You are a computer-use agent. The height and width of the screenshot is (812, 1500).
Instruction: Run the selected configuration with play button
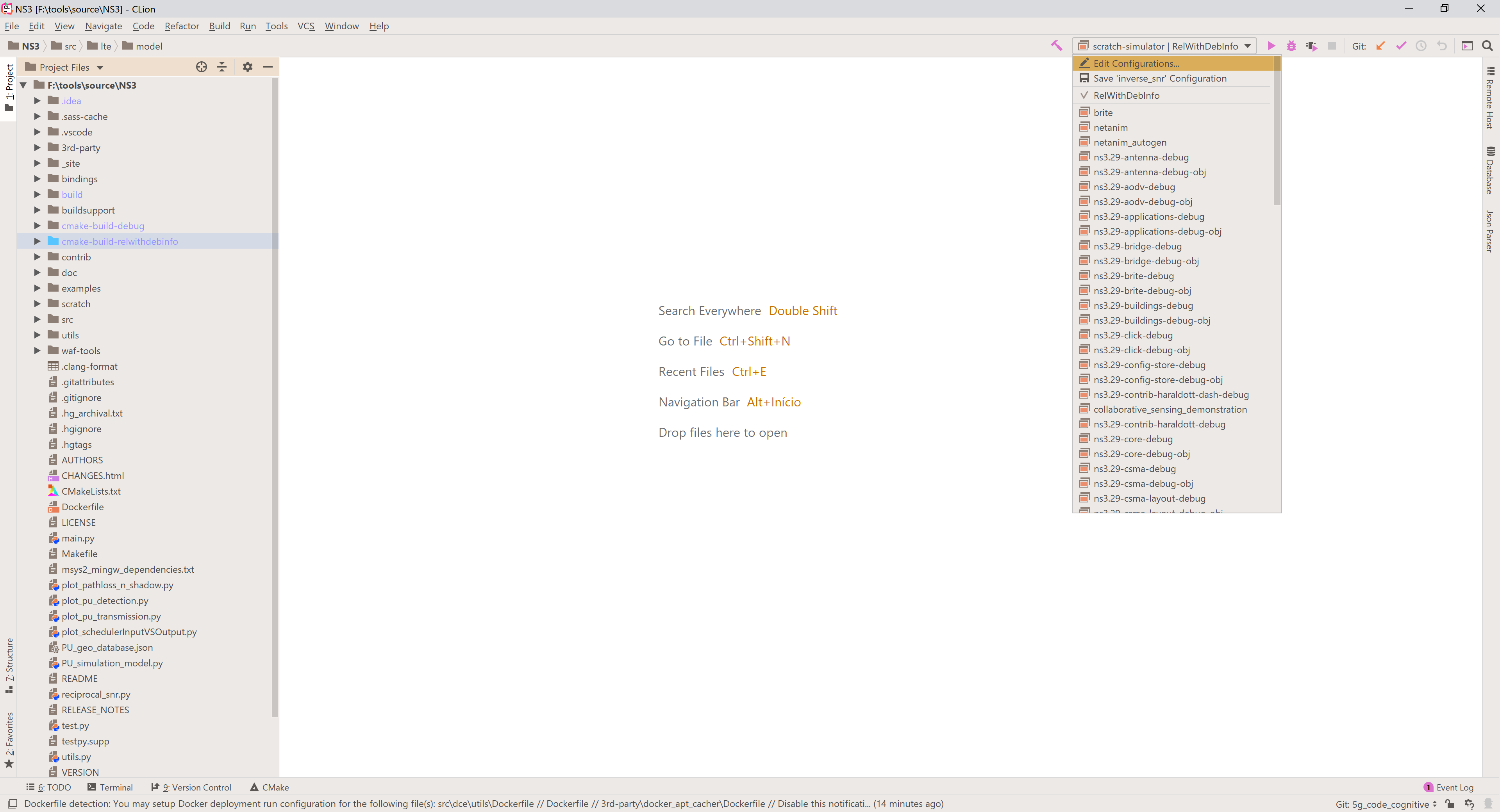[x=1271, y=46]
